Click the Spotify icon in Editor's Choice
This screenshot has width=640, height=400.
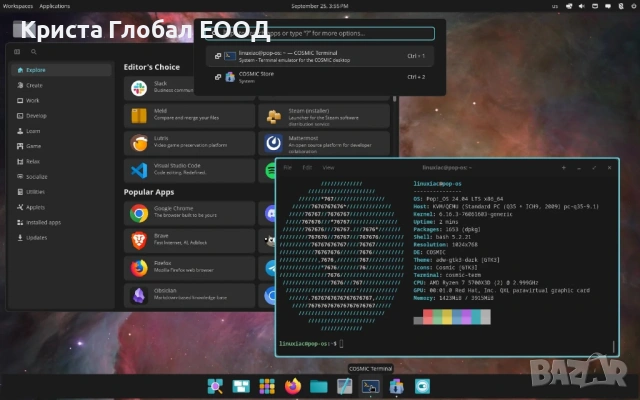pyautogui.click(x=271, y=171)
